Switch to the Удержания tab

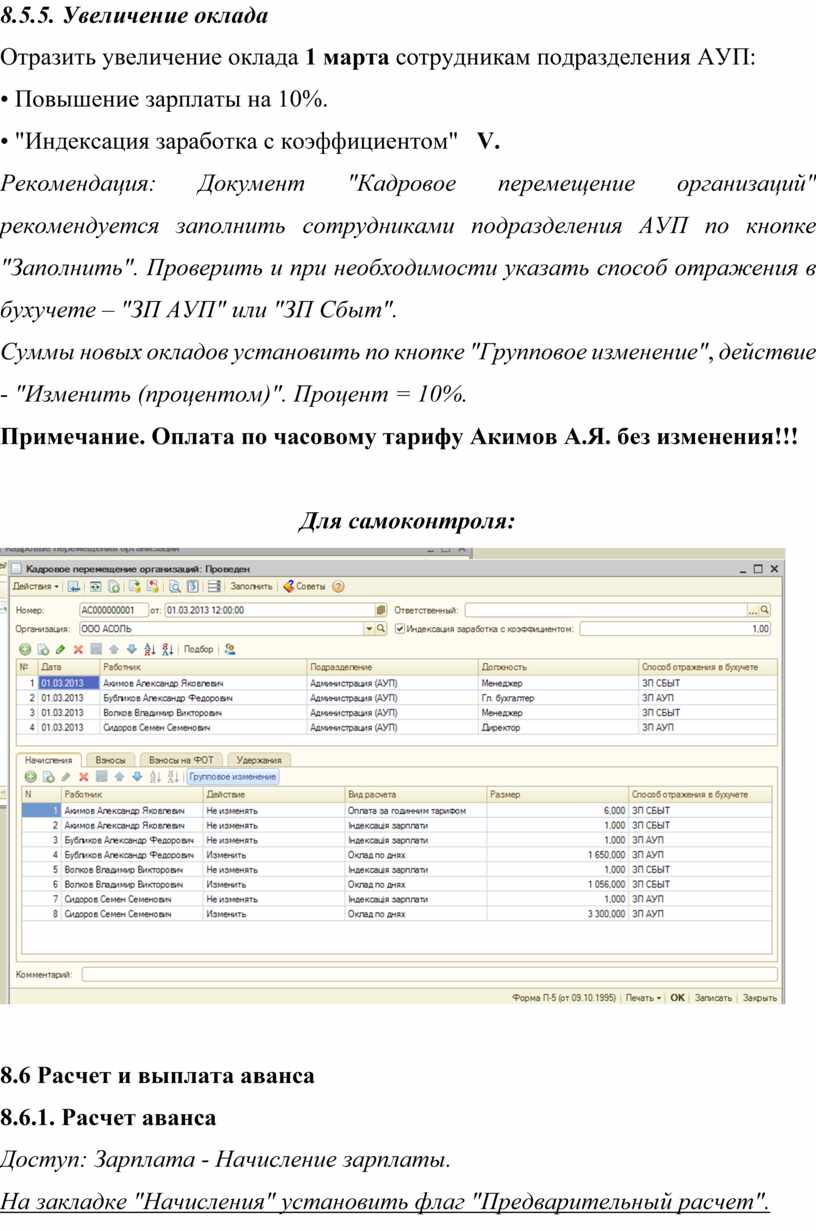[259, 760]
